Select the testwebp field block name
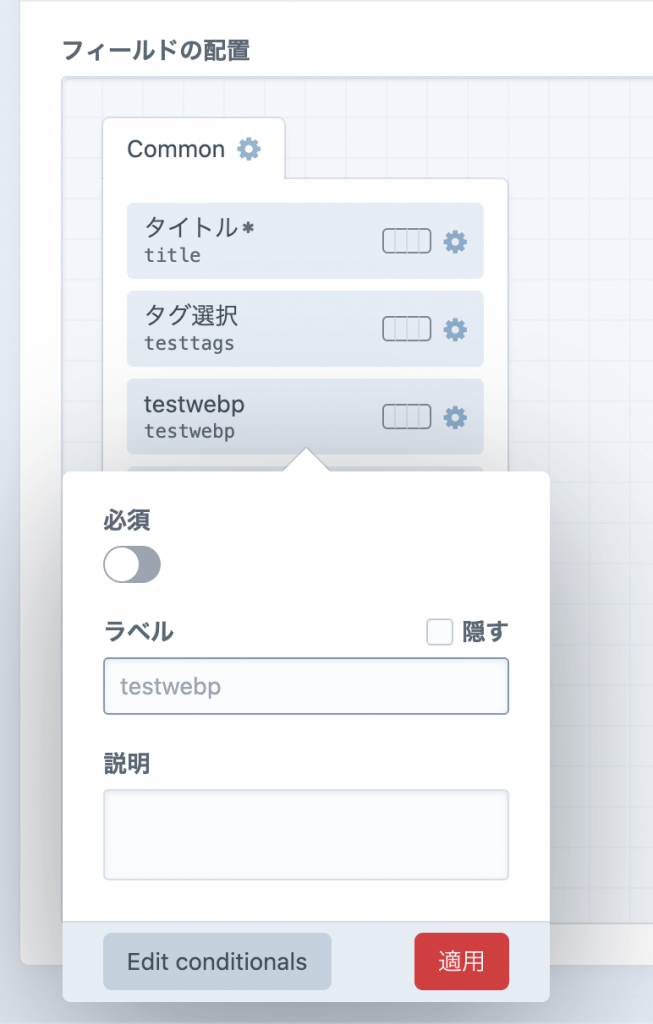 click(x=194, y=405)
